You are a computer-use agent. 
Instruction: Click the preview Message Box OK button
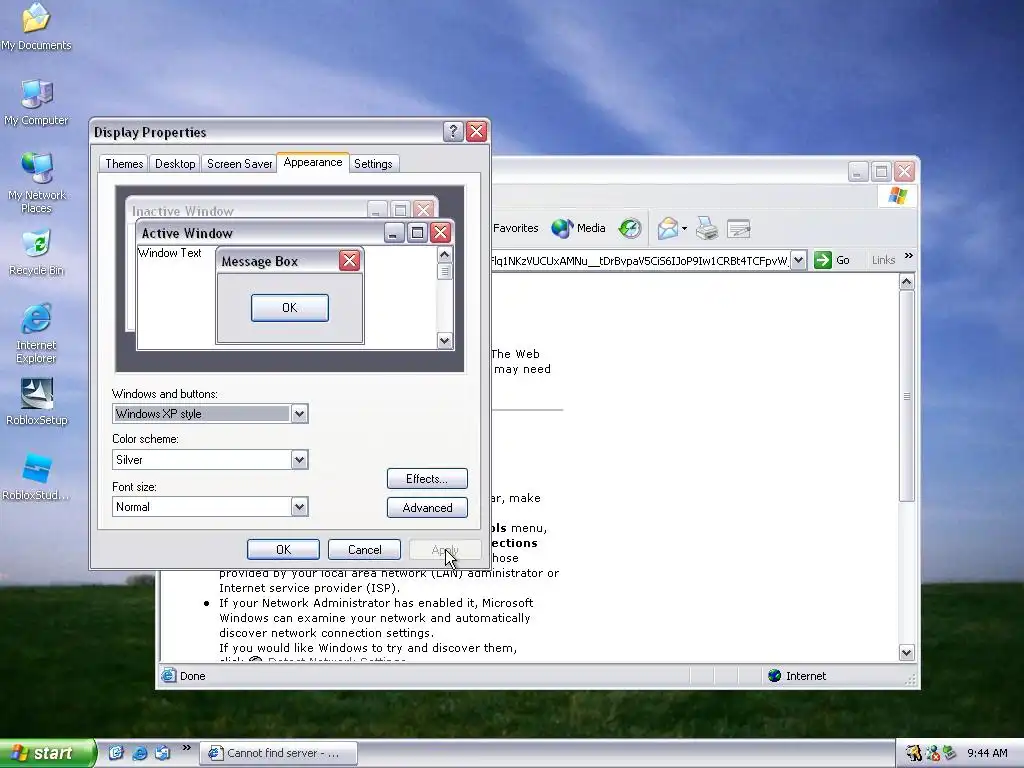point(290,308)
